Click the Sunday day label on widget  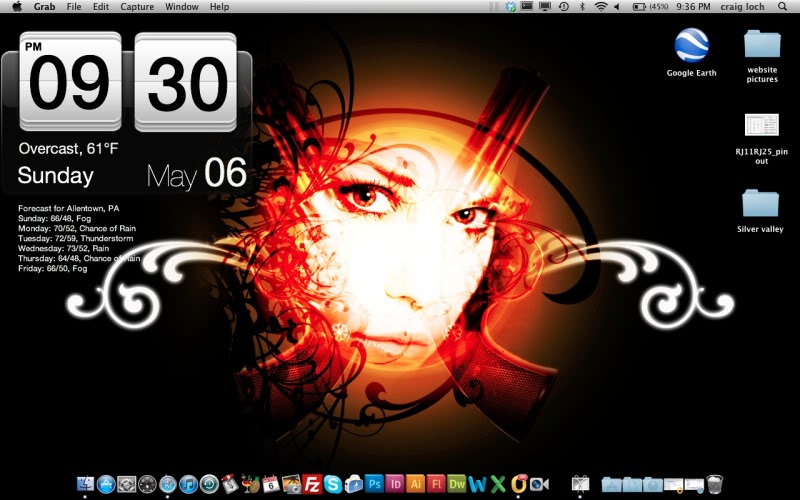(56, 176)
